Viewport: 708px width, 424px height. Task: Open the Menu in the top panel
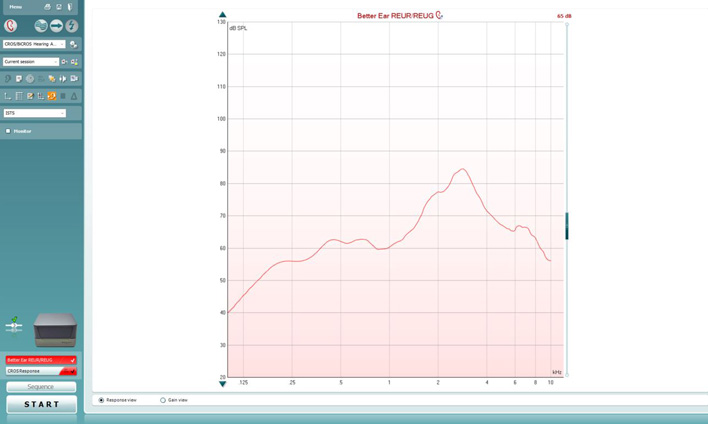coord(16,7)
